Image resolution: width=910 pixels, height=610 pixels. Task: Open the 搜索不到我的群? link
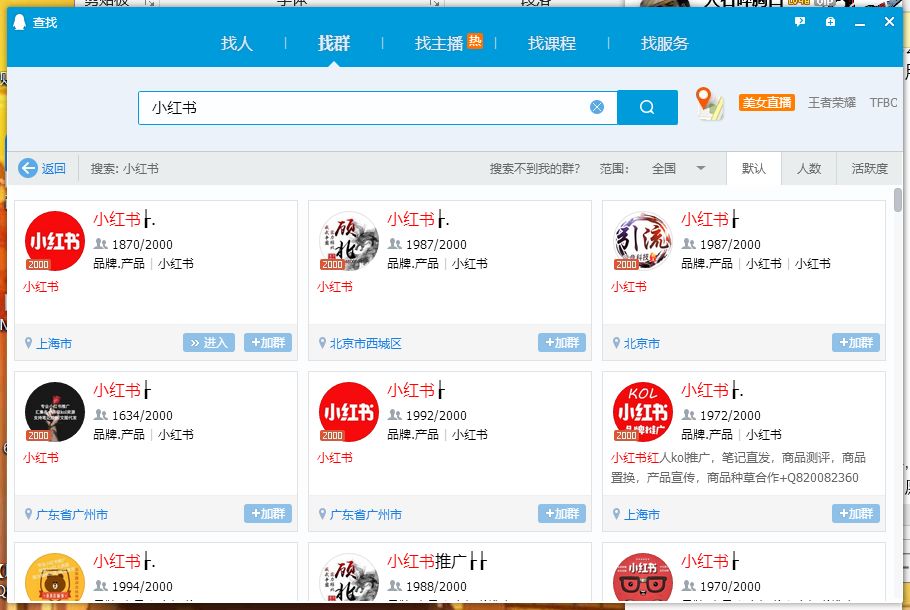click(535, 168)
